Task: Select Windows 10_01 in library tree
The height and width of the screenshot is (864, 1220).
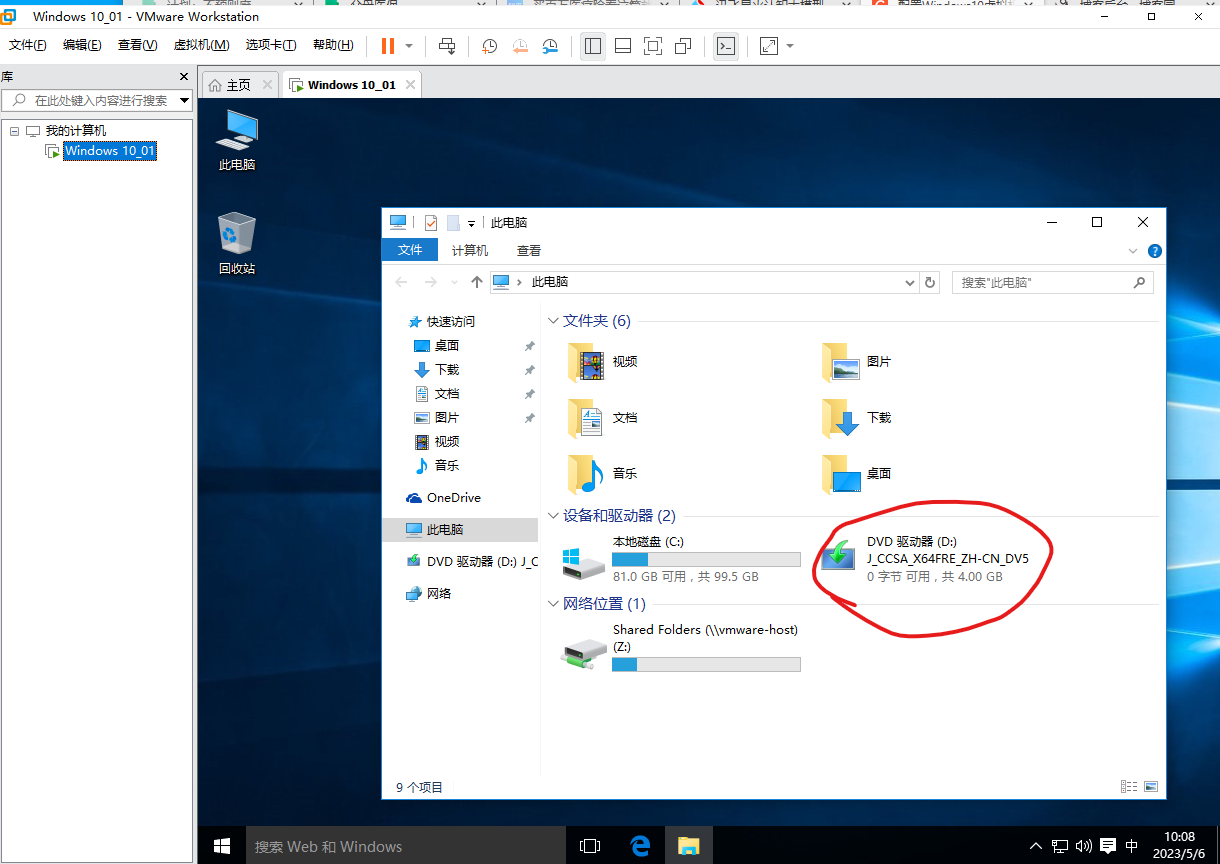Action: click(110, 151)
